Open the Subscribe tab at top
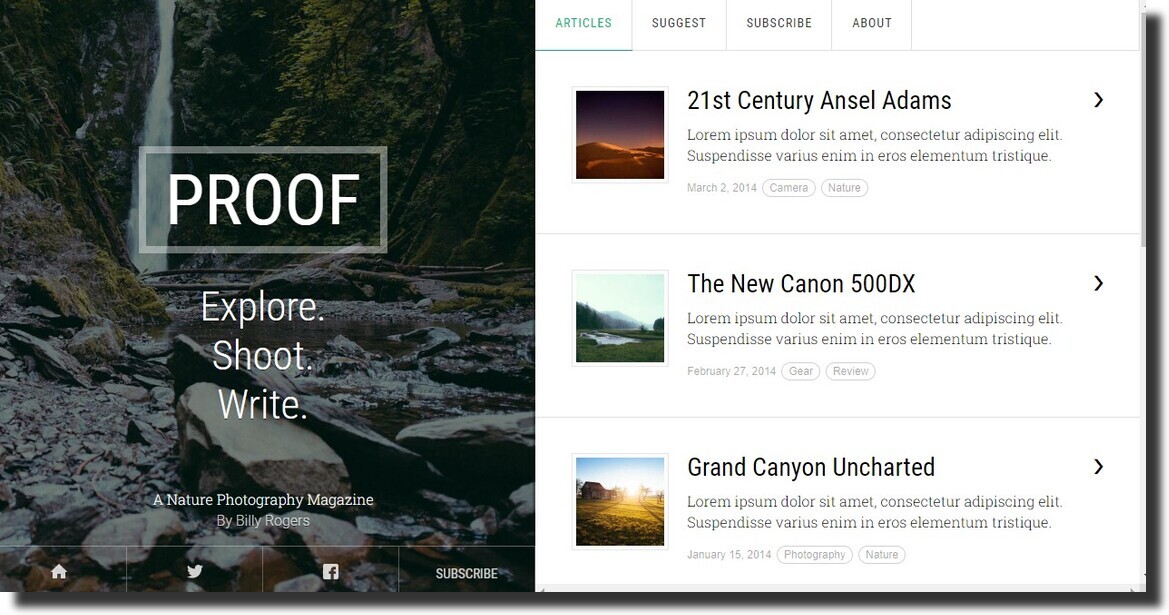This screenshot has height=615, width=1169. pyautogui.click(x=779, y=23)
